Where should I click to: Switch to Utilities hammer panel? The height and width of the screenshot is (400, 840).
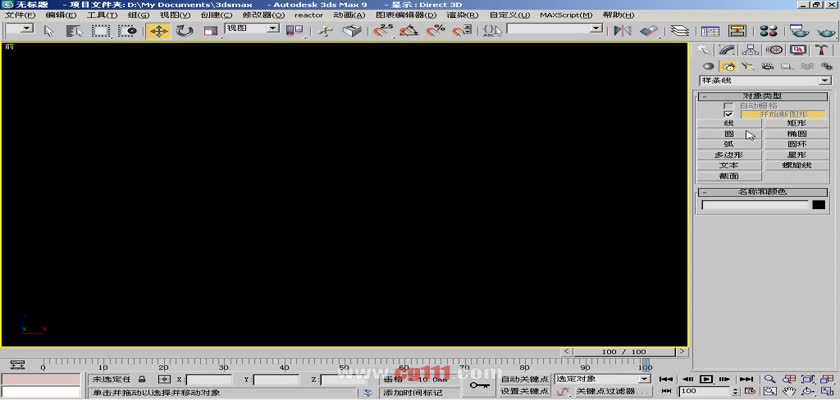click(x=822, y=50)
